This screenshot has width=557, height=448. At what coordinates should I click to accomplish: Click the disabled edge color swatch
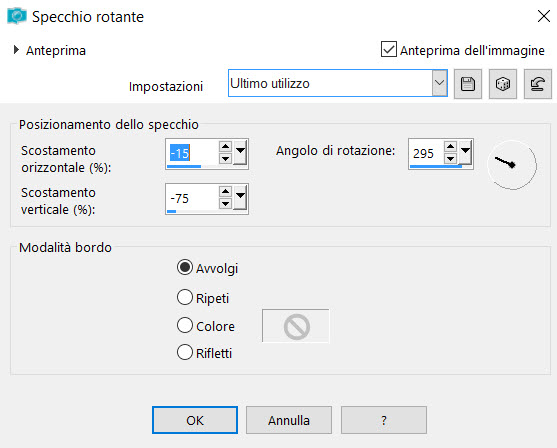[x=296, y=326]
